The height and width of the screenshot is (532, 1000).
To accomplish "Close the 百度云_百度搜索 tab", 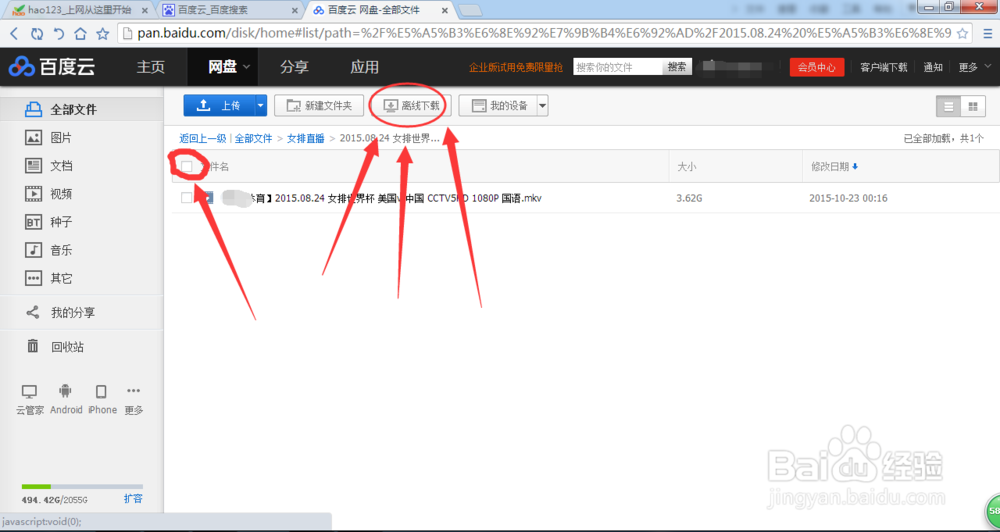I will pyautogui.click(x=295, y=11).
